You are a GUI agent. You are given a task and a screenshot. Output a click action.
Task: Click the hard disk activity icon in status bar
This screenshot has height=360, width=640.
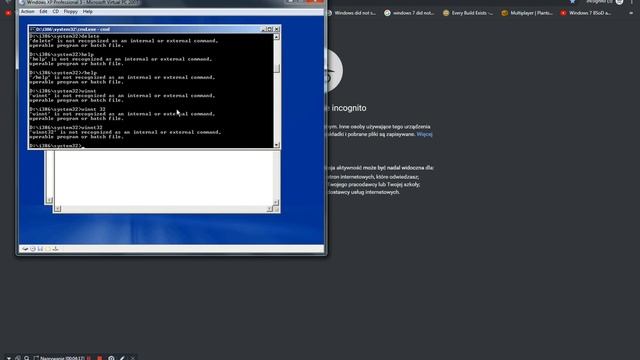[25, 249]
